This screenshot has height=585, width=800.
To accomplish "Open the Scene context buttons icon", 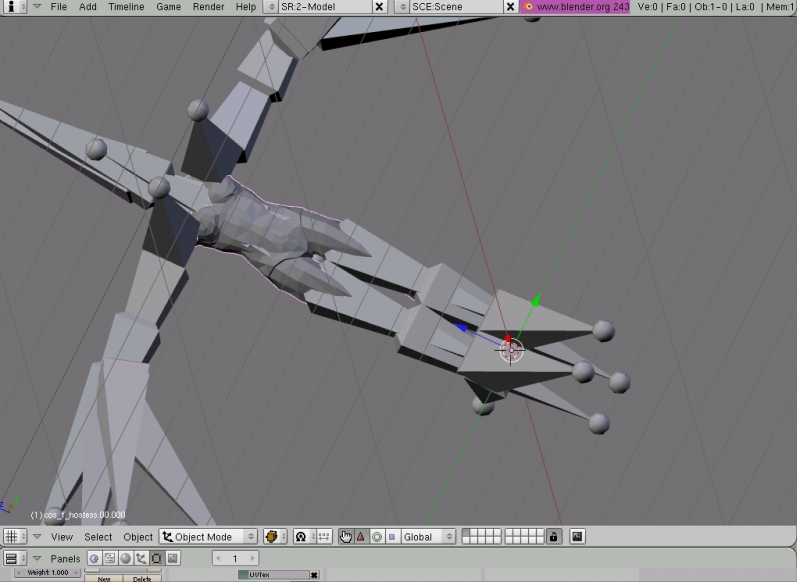I will pos(172,558).
